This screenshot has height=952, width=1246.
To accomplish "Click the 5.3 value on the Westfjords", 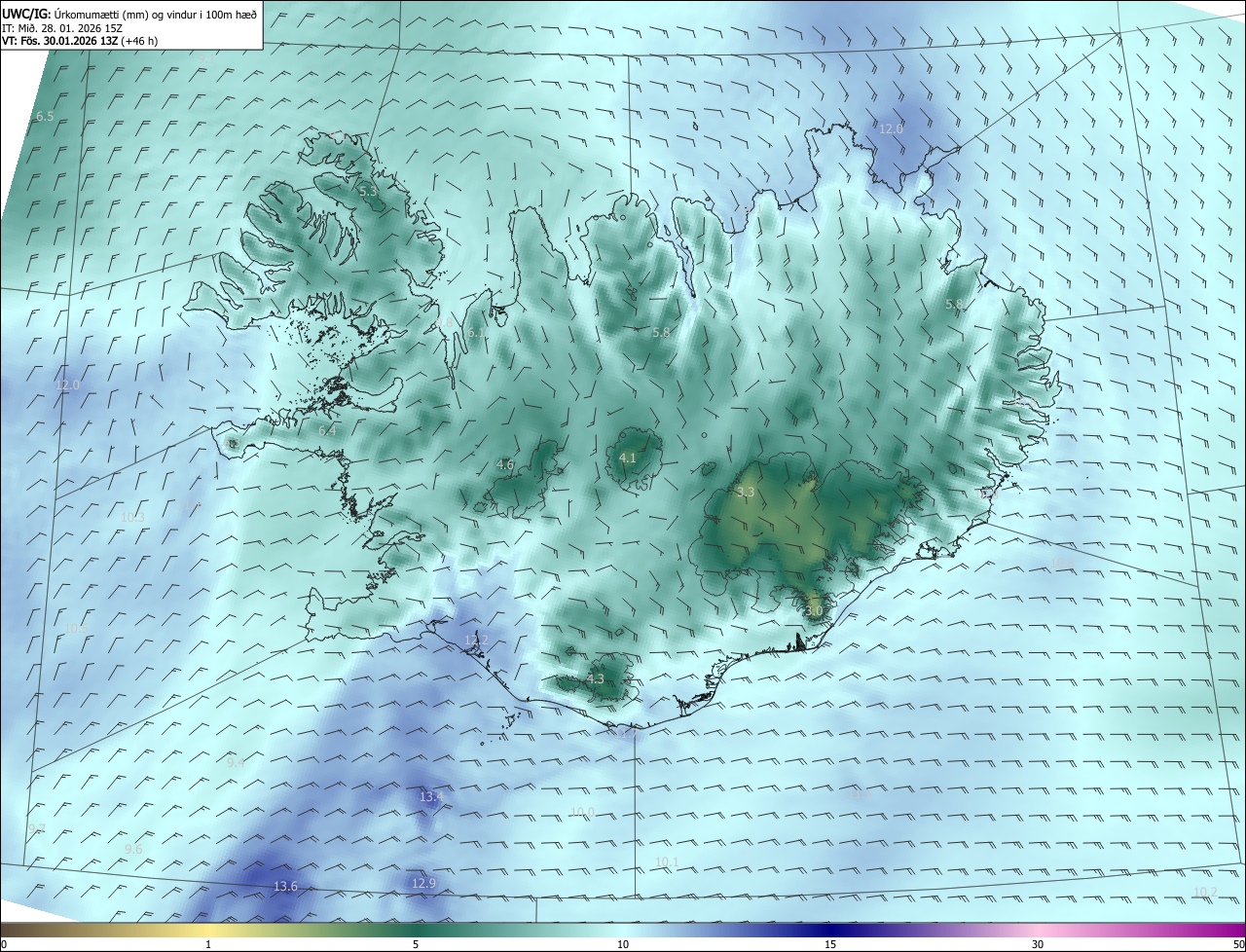I will click(x=367, y=192).
